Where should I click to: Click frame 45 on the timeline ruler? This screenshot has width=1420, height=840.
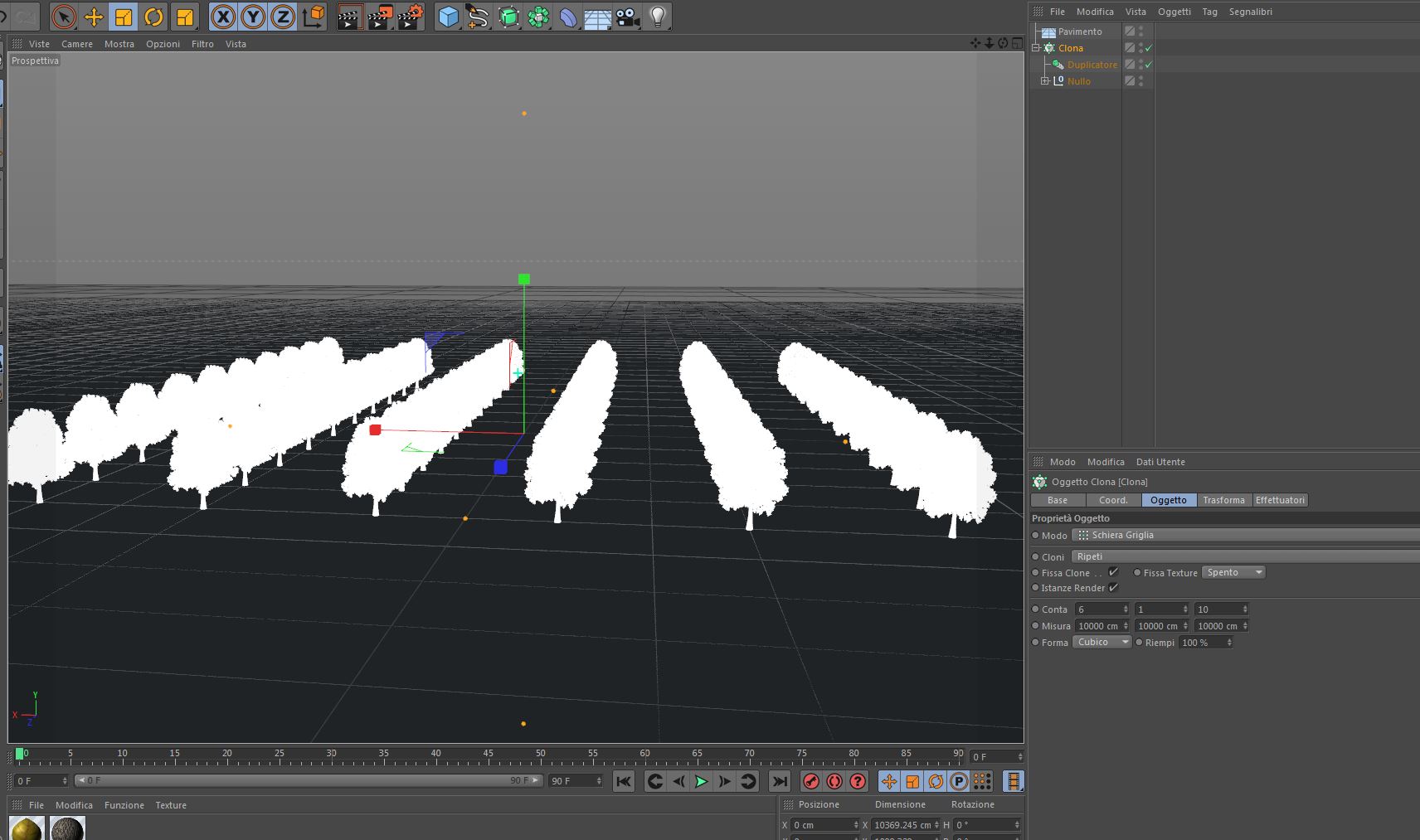489,755
